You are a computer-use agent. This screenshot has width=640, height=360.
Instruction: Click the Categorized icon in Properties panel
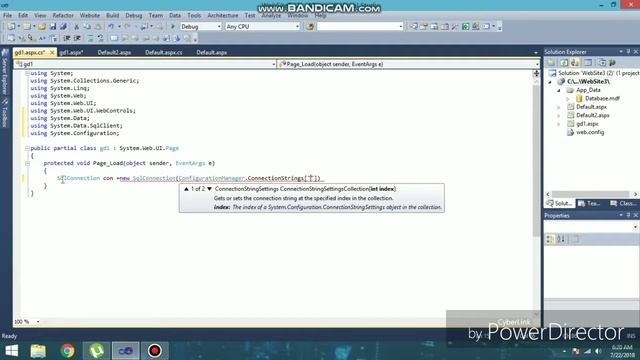550,239
